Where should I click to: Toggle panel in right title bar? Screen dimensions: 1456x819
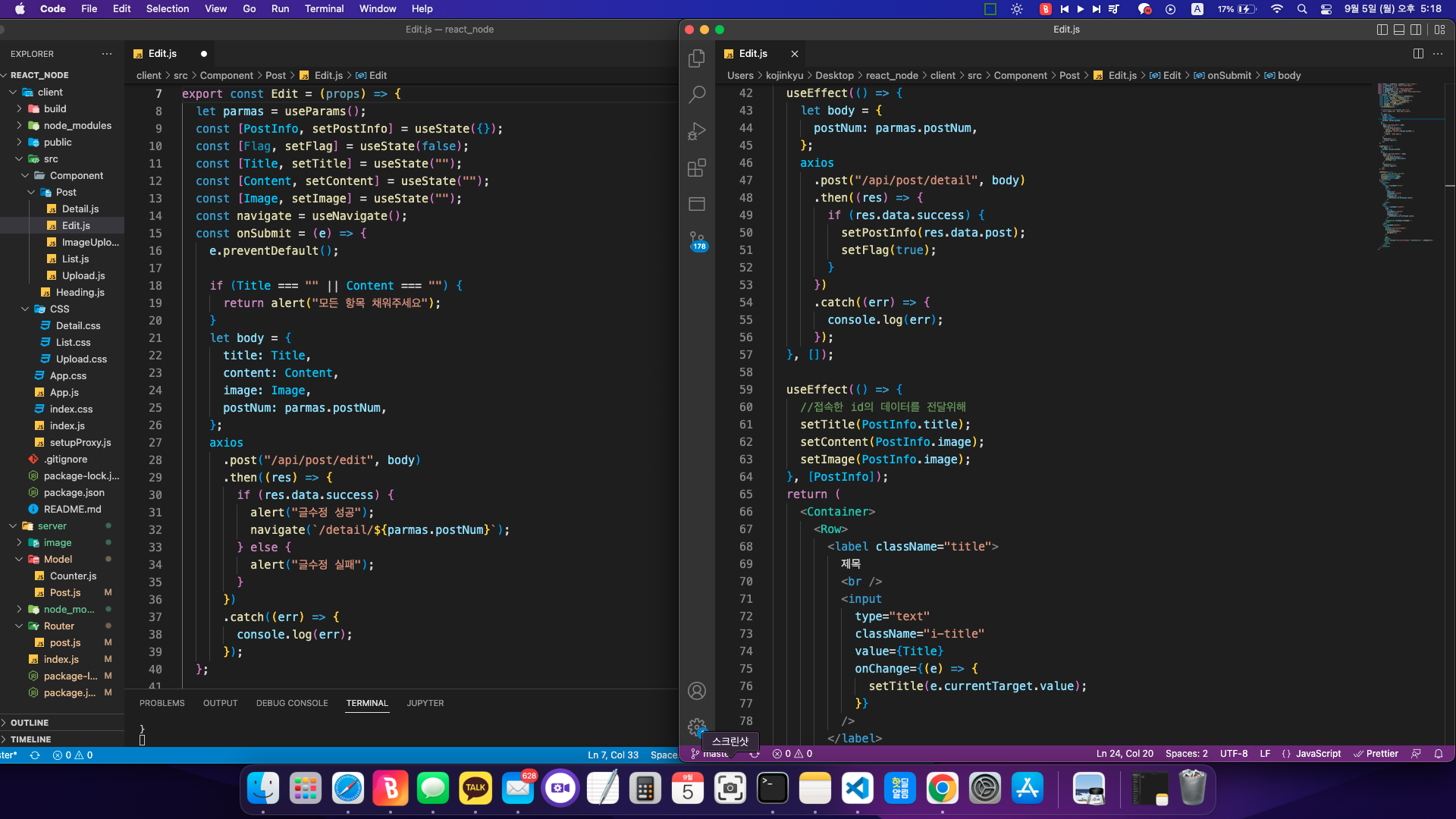[x=1399, y=30]
